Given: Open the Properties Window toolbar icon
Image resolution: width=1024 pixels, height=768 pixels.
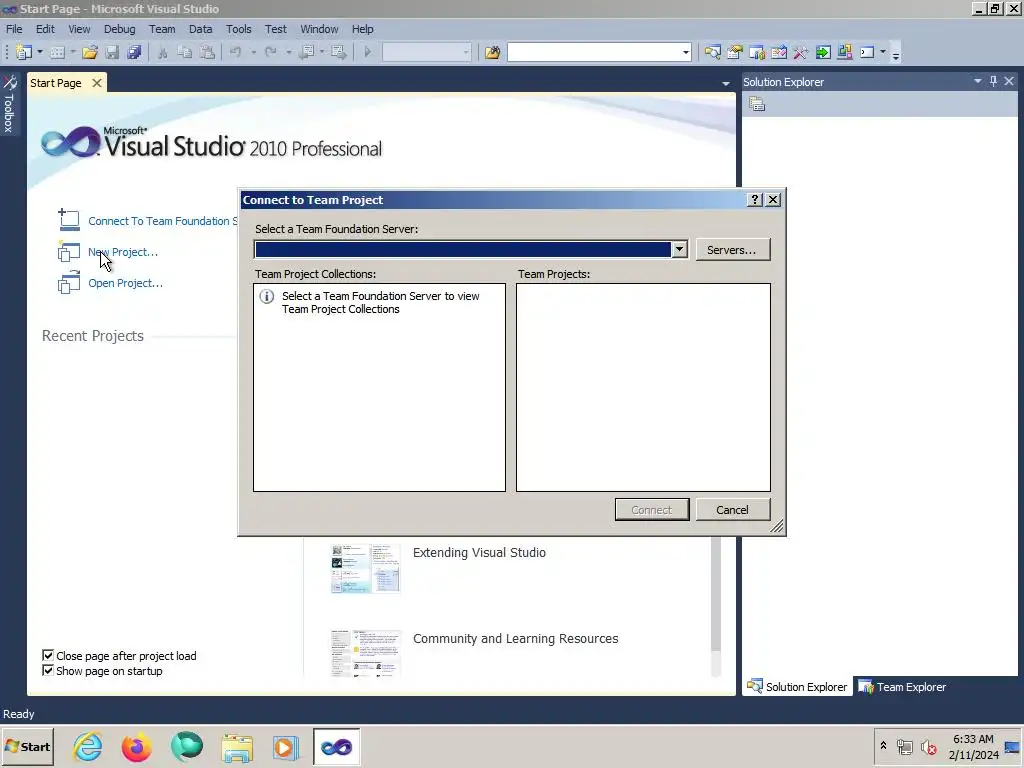Looking at the screenshot, I should point(735,52).
